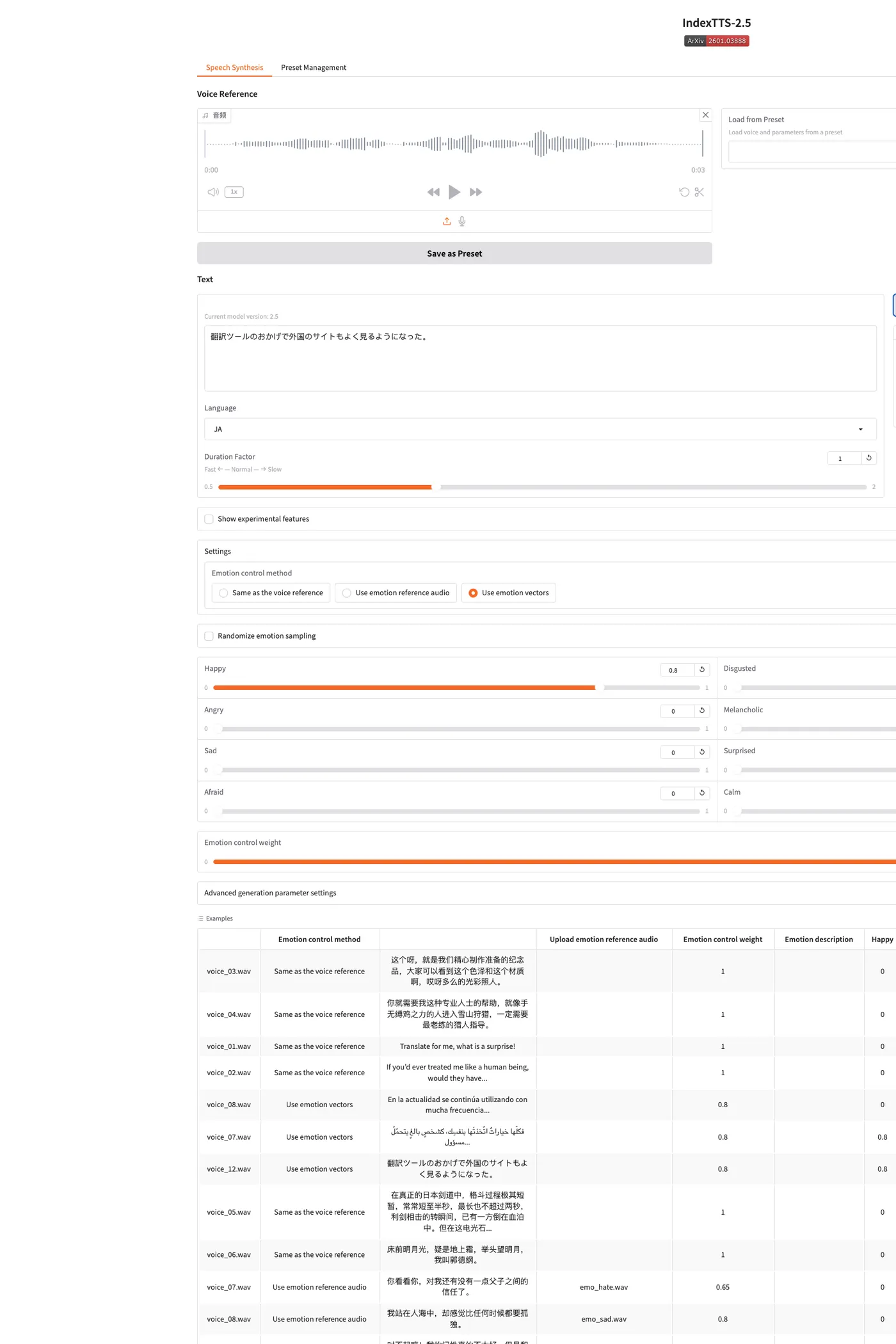896x1344 pixels.
Task: Click the emo_sad.wav example cell
Action: tap(604, 1319)
